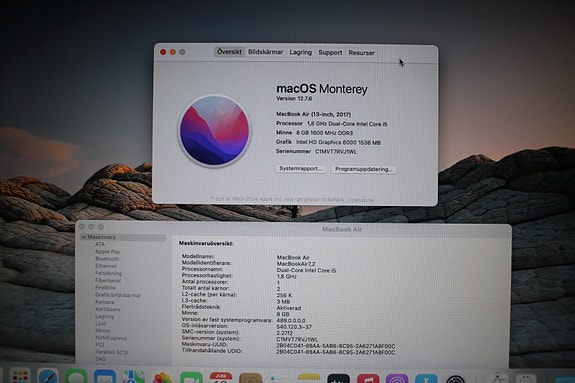Image resolution: width=575 pixels, height=383 pixels.
Task: Collapse the Maskinvara tree chevron
Action: coord(84,237)
